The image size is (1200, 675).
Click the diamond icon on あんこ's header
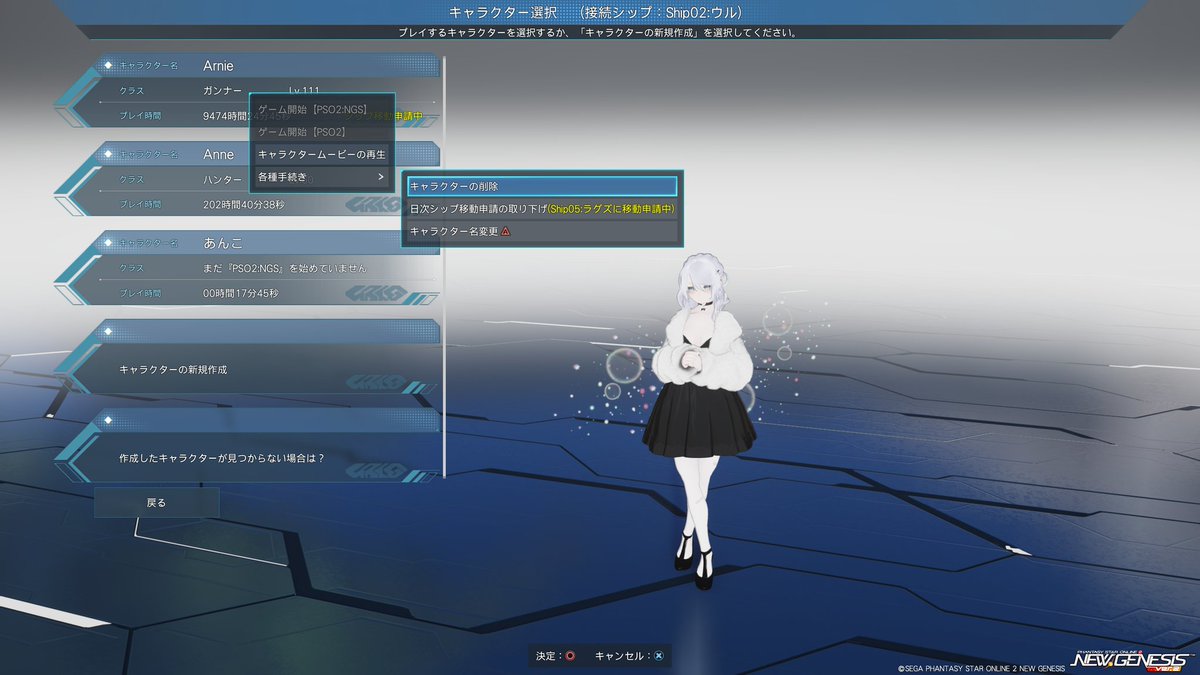[x=107, y=243]
